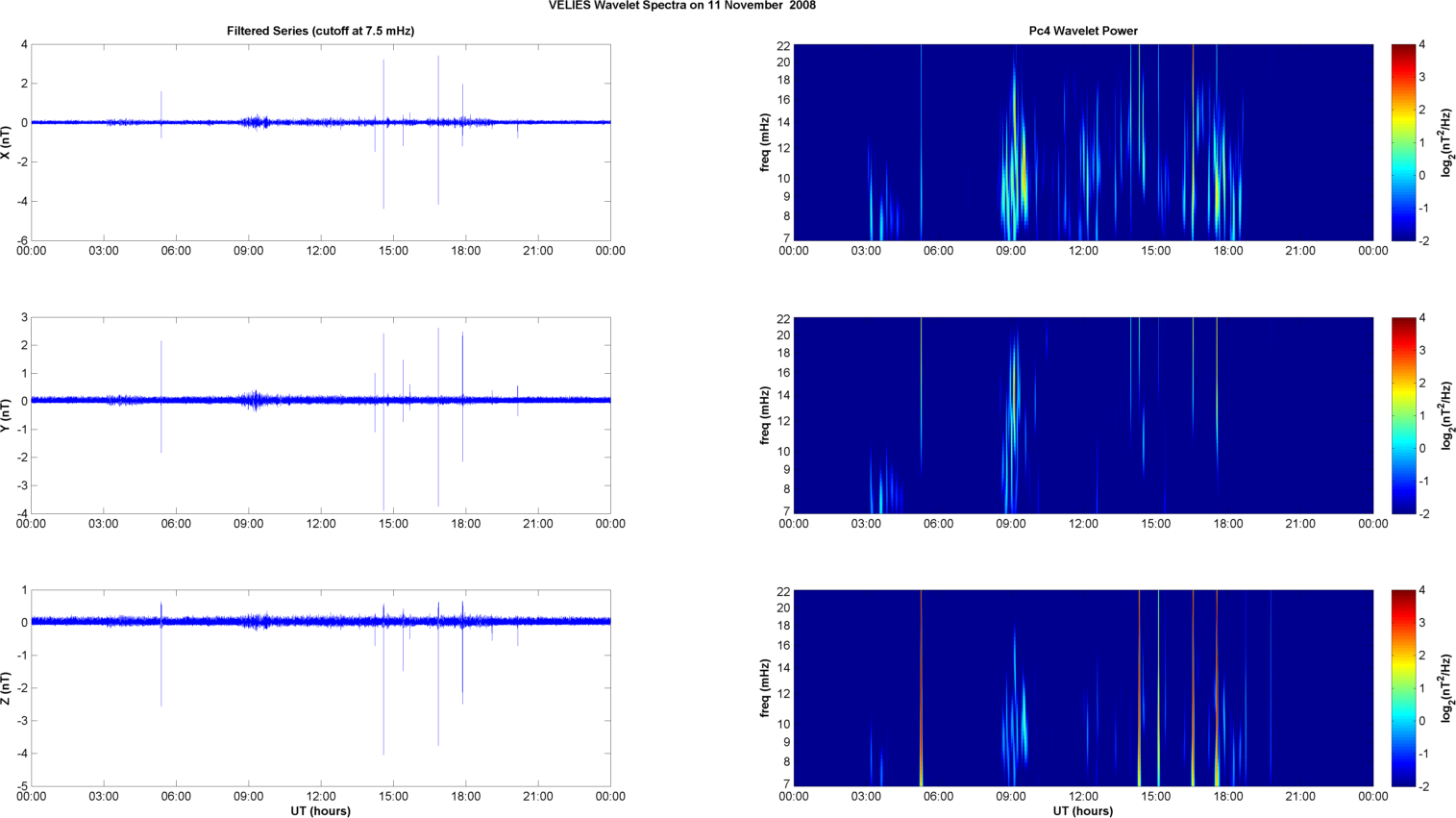Click 'freq (mHz)' label of top wavelet plot

pos(764,142)
